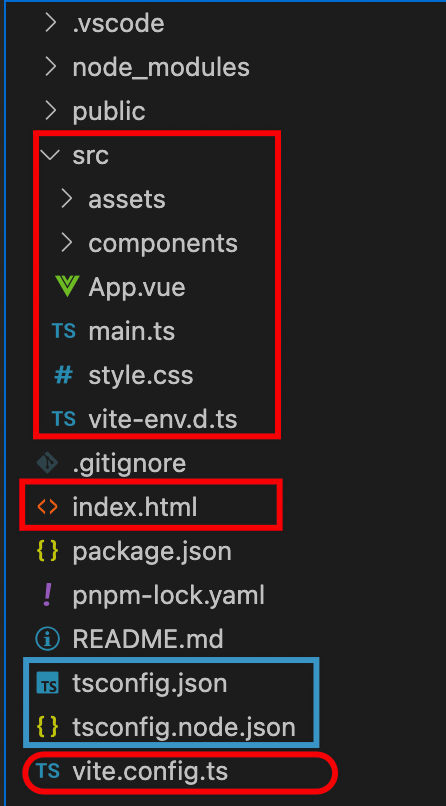The image size is (446, 806).
Task: Open tsconfig.node.json in the editor
Action: 184,727
